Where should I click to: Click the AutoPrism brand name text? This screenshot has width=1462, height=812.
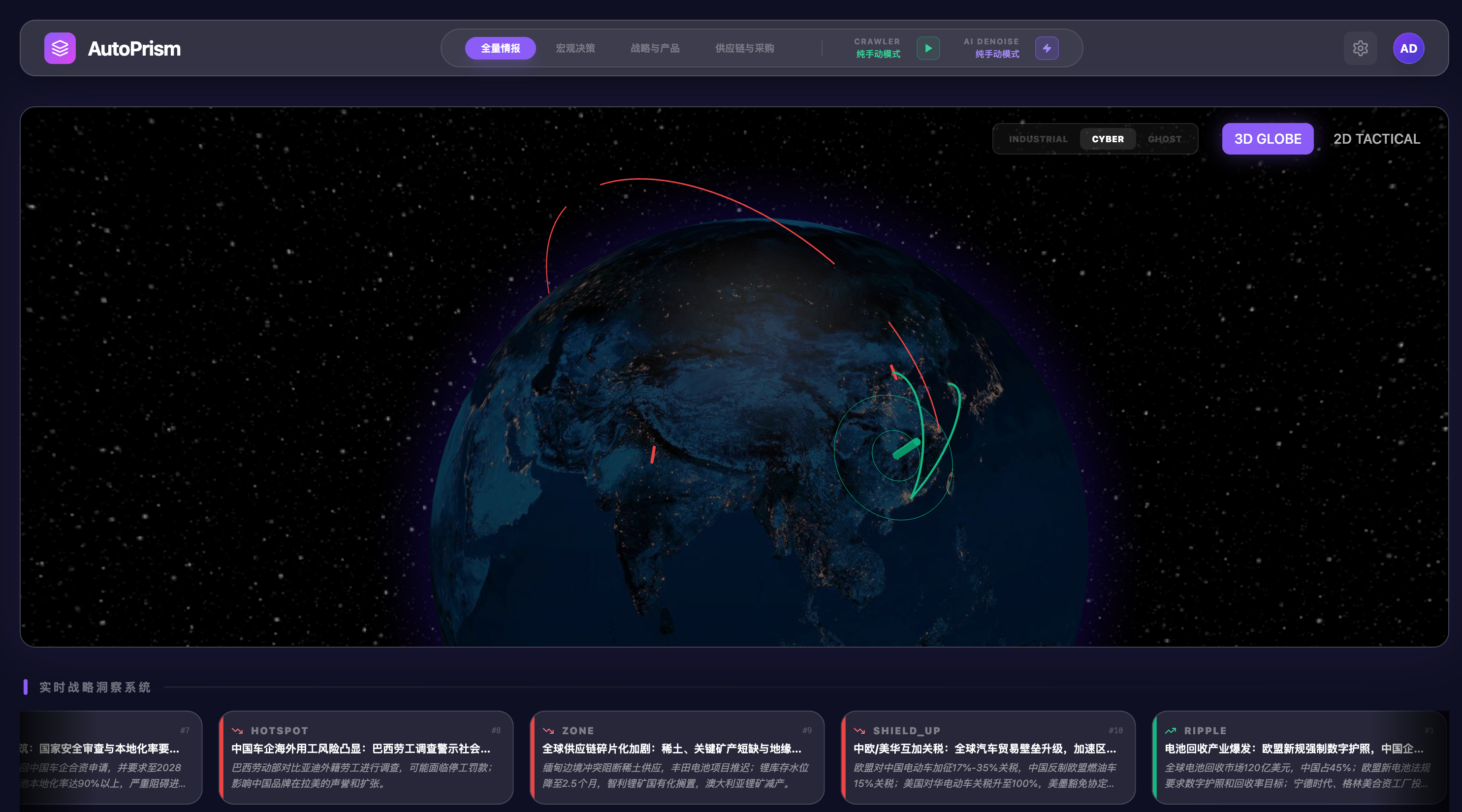(x=134, y=49)
